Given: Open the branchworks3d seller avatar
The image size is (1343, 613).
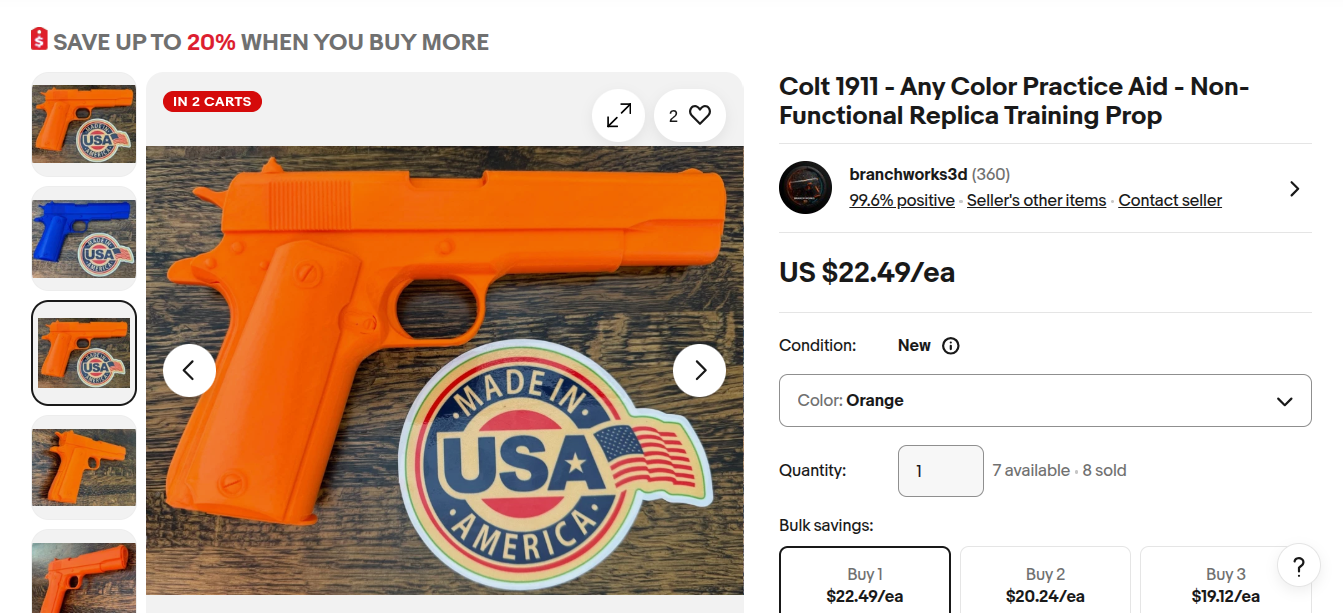Looking at the screenshot, I should pyautogui.click(x=805, y=187).
